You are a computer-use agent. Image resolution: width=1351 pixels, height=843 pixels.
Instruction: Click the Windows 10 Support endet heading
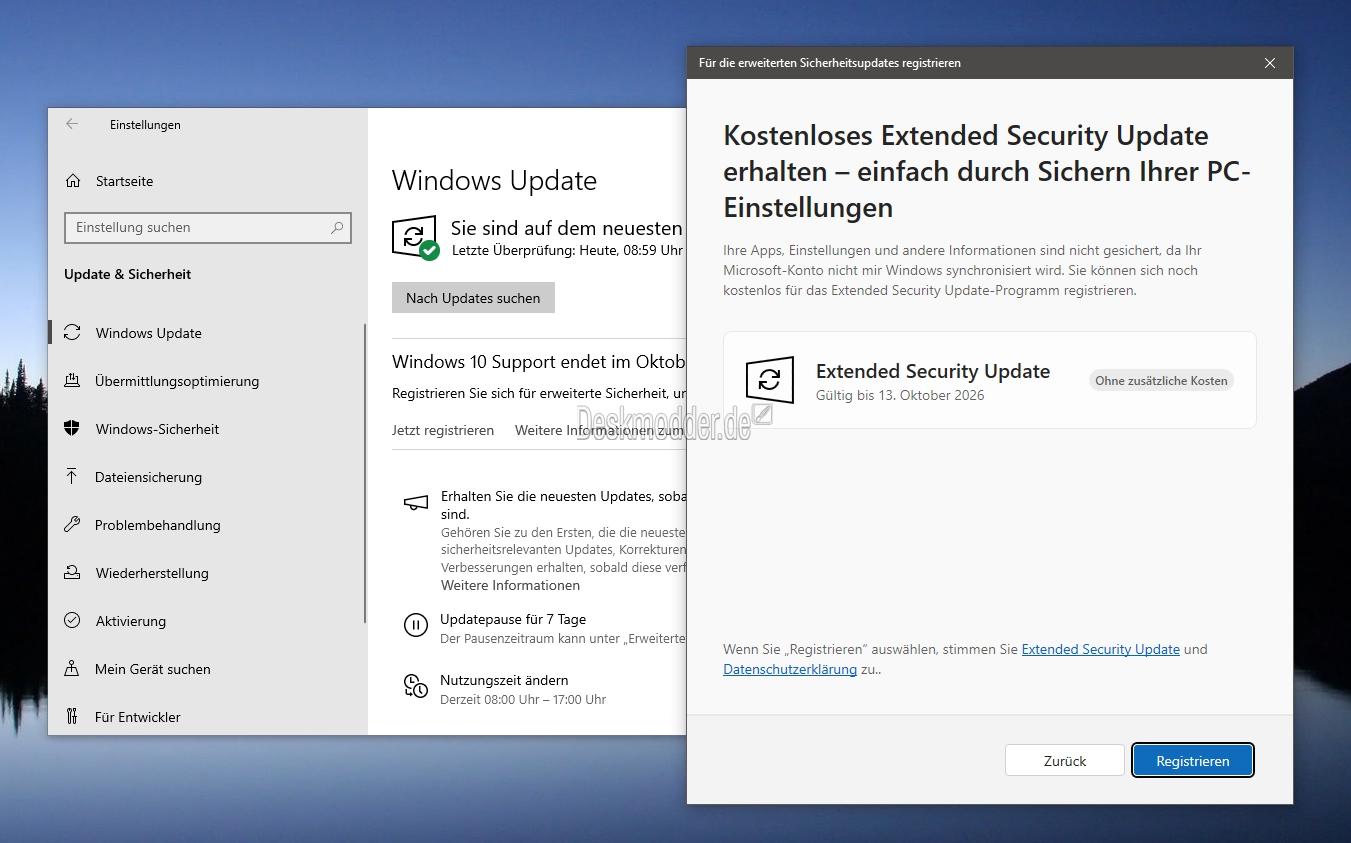point(538,361)
